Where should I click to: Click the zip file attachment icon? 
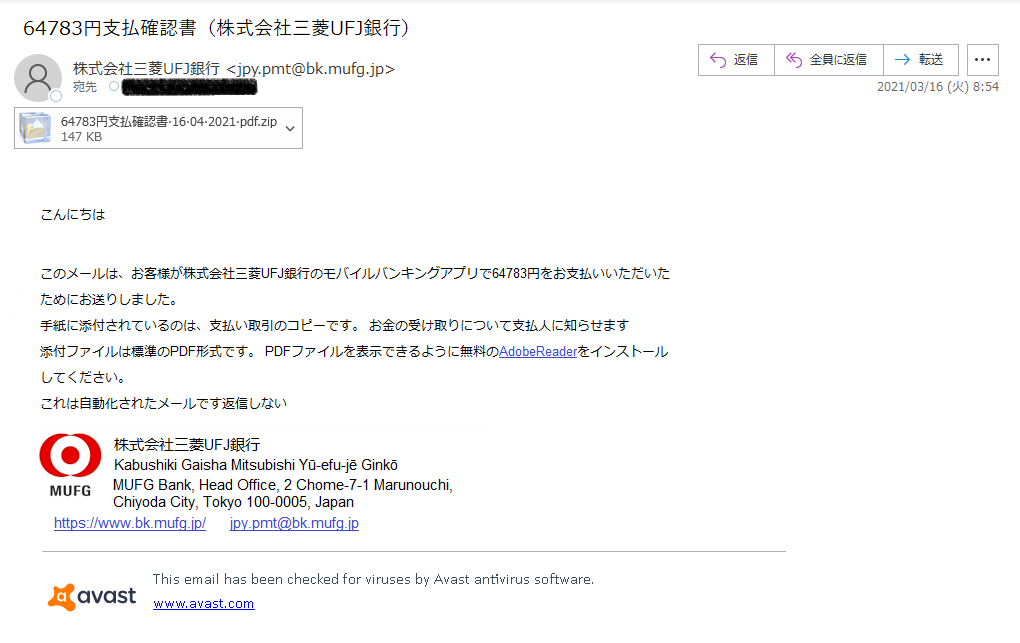click(x=35, y=128)
